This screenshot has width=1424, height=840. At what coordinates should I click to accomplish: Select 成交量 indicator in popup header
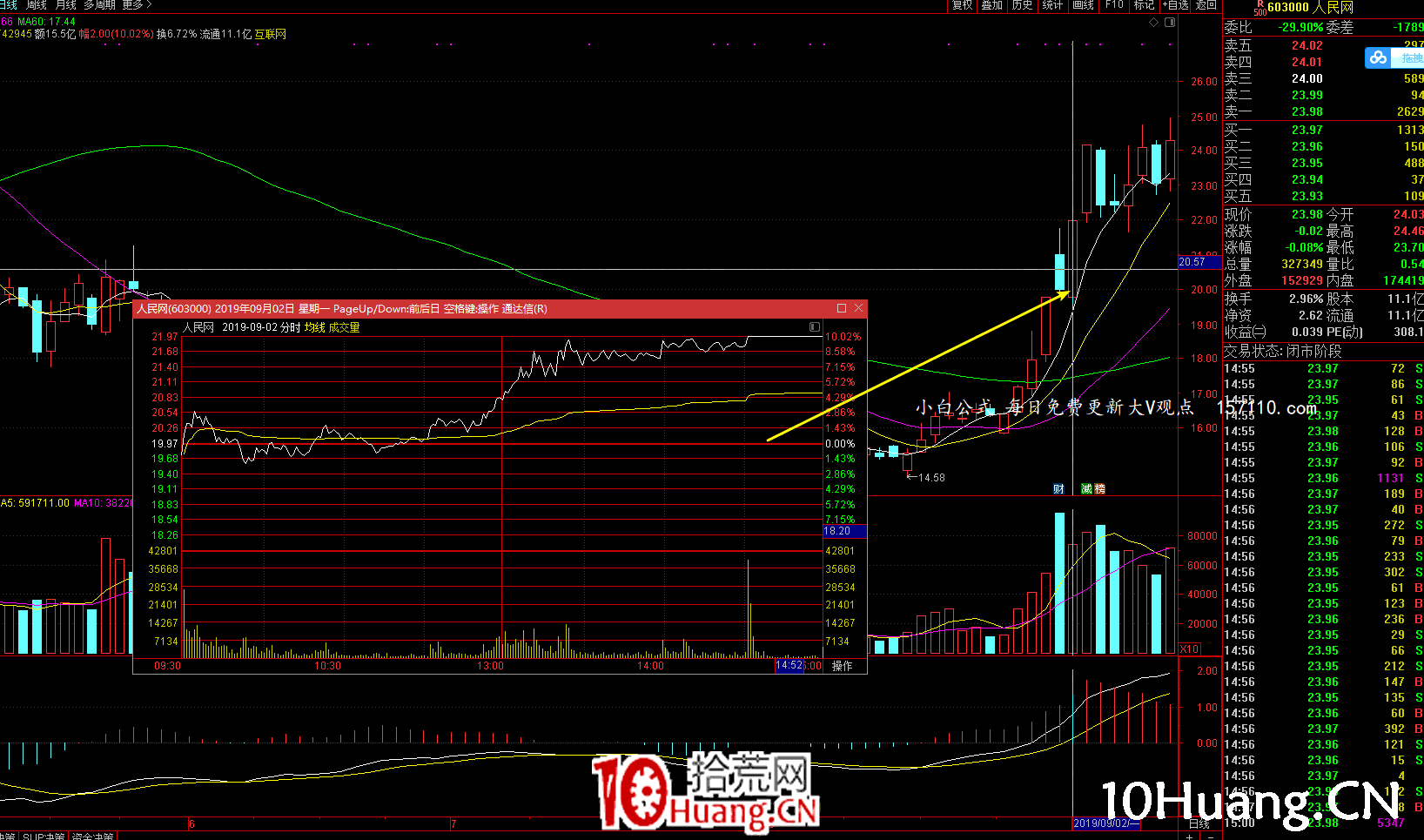click(x=344, y=327)
